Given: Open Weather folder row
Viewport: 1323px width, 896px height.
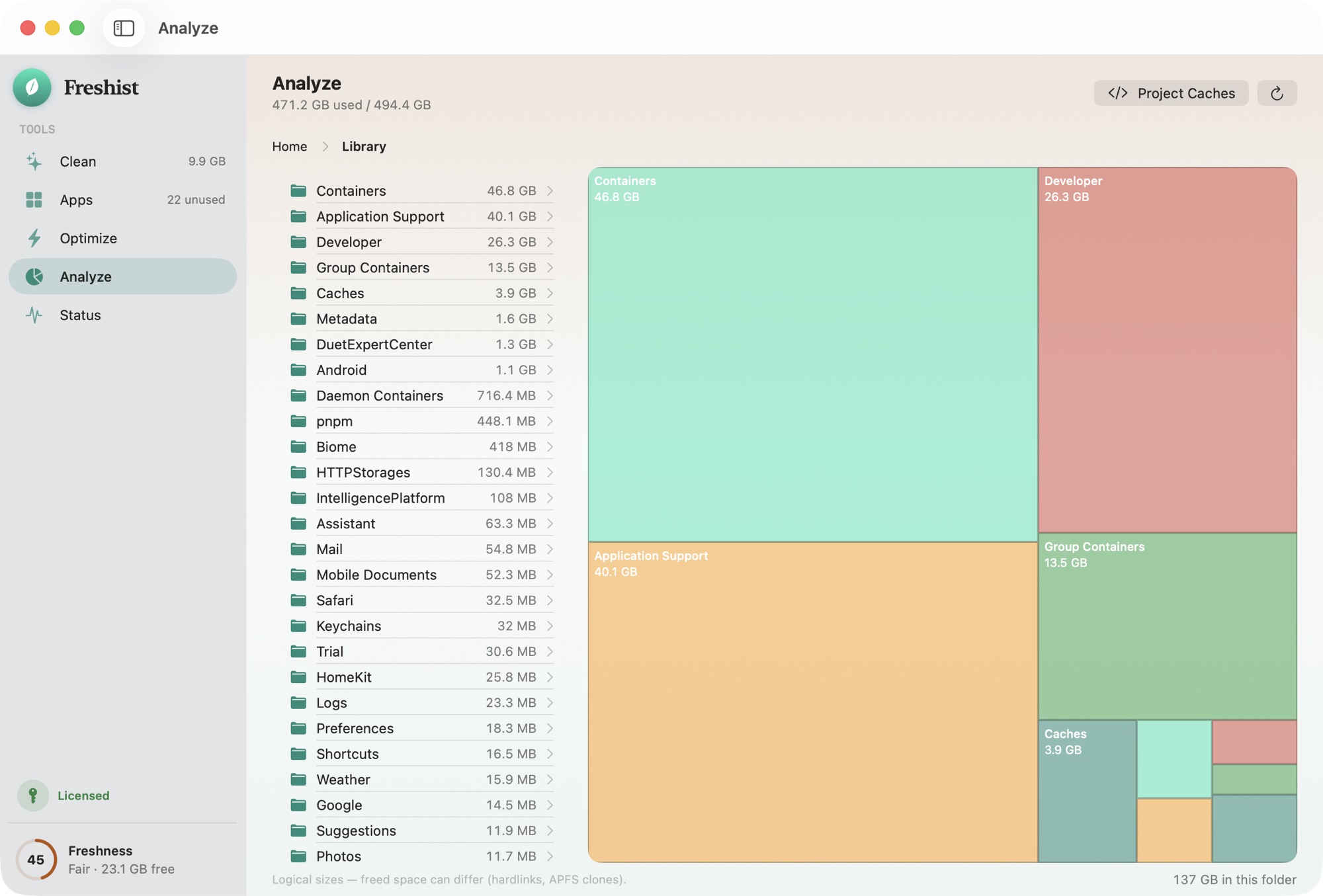Looking at the screenshot, I should [422, 780].
